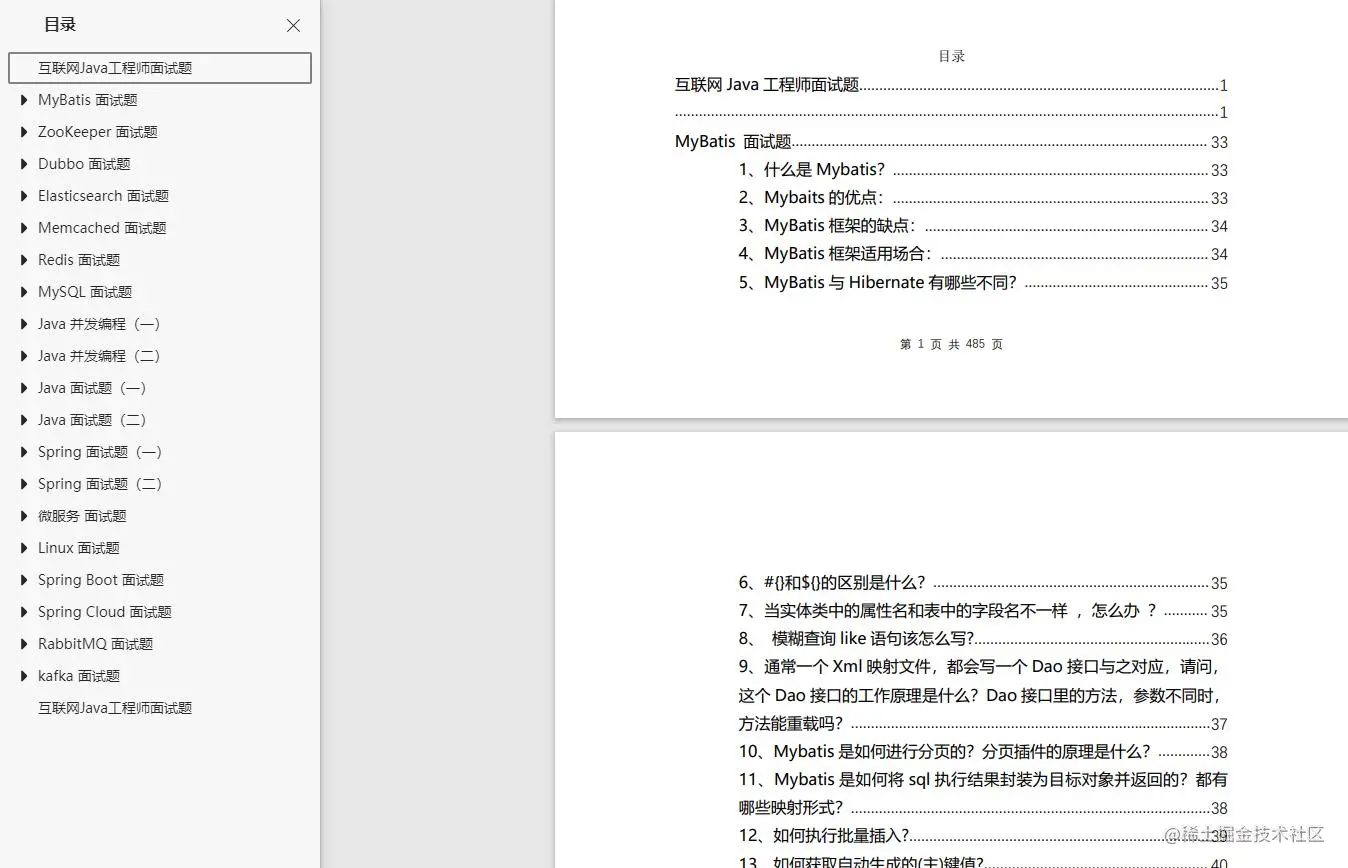Close the 目录 sidebar panel
The width and height of the screenshot is (1348, 868).
(293, 26)
